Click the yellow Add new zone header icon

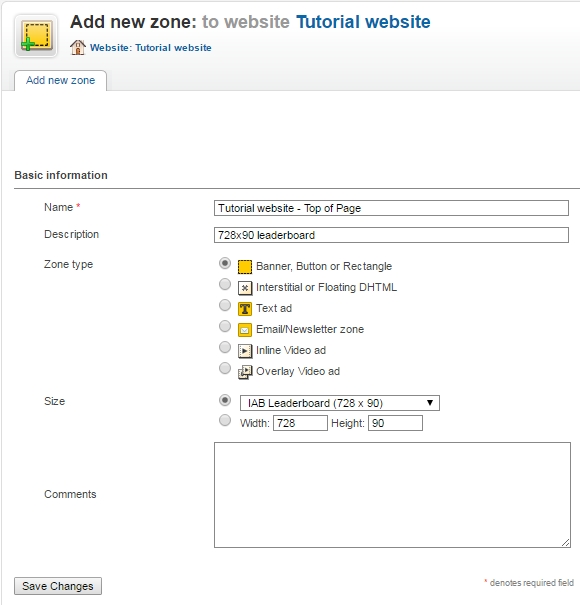point(36,36)
